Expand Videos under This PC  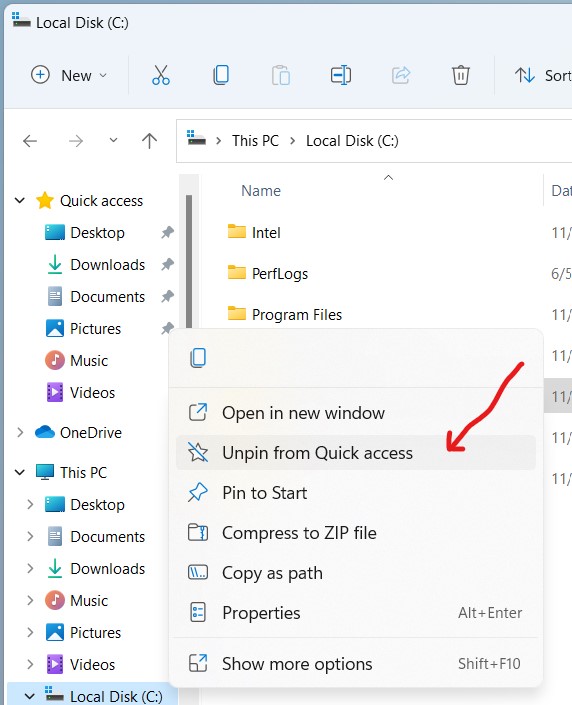point(30,665)
